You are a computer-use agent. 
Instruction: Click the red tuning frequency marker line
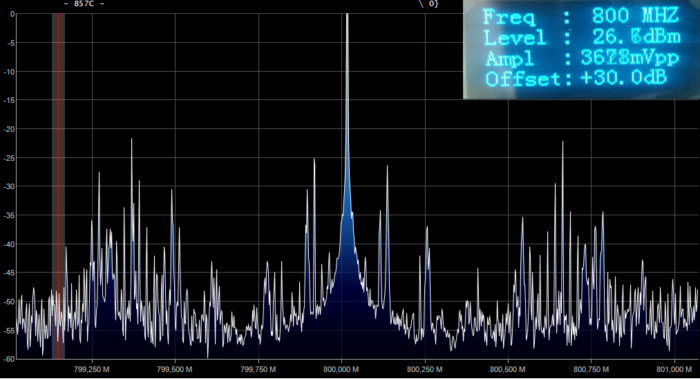(x=58, y=186)
